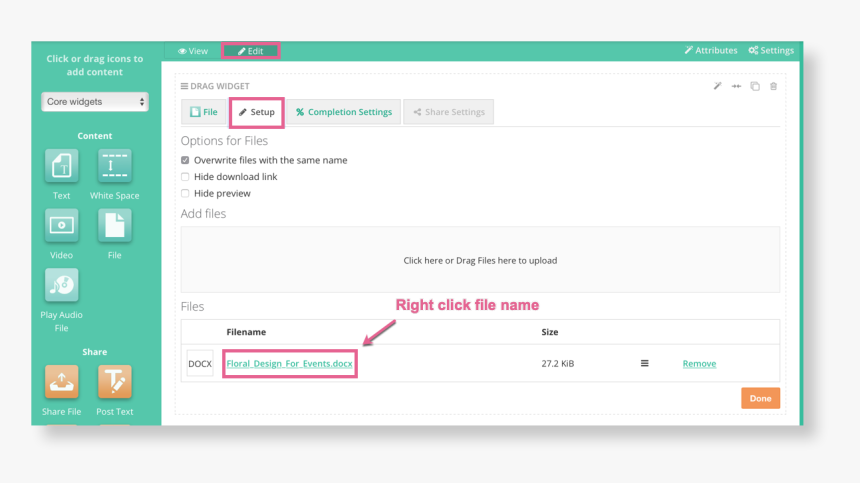Select the Play Audio File widget
This screenshot has height=483, width=860.
tap(62, 285)
